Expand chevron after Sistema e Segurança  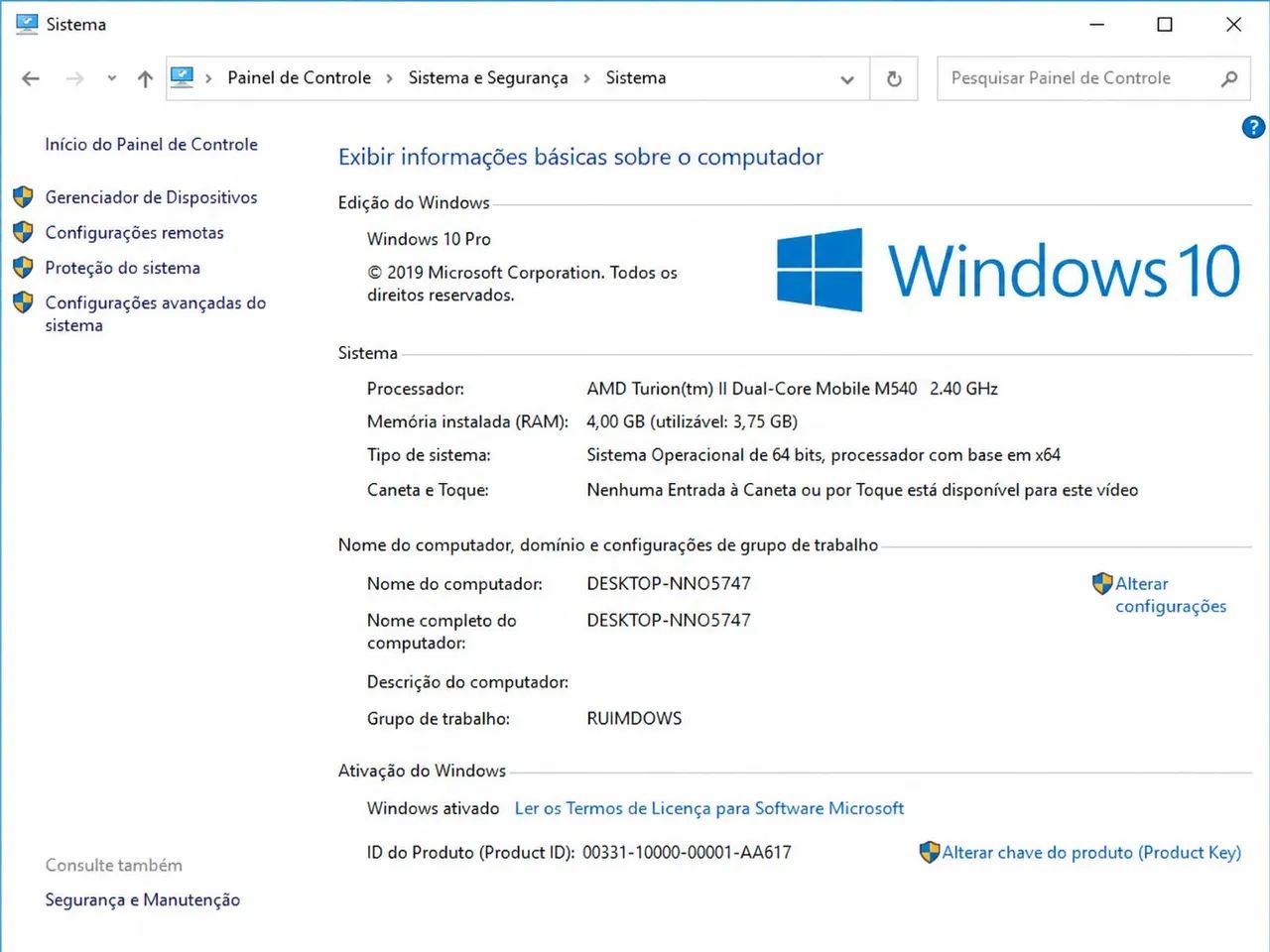click(585, 78)
